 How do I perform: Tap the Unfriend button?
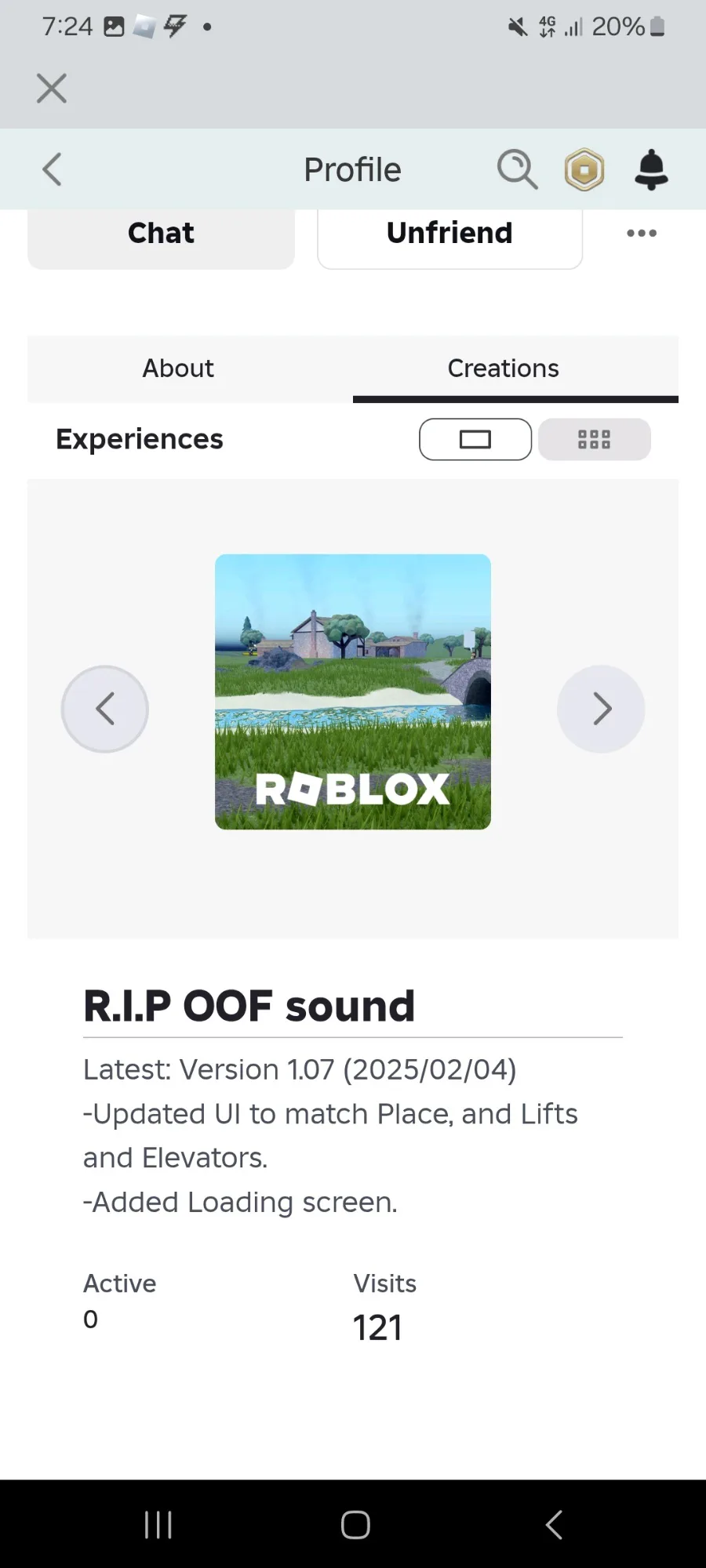tap(450, 234)
